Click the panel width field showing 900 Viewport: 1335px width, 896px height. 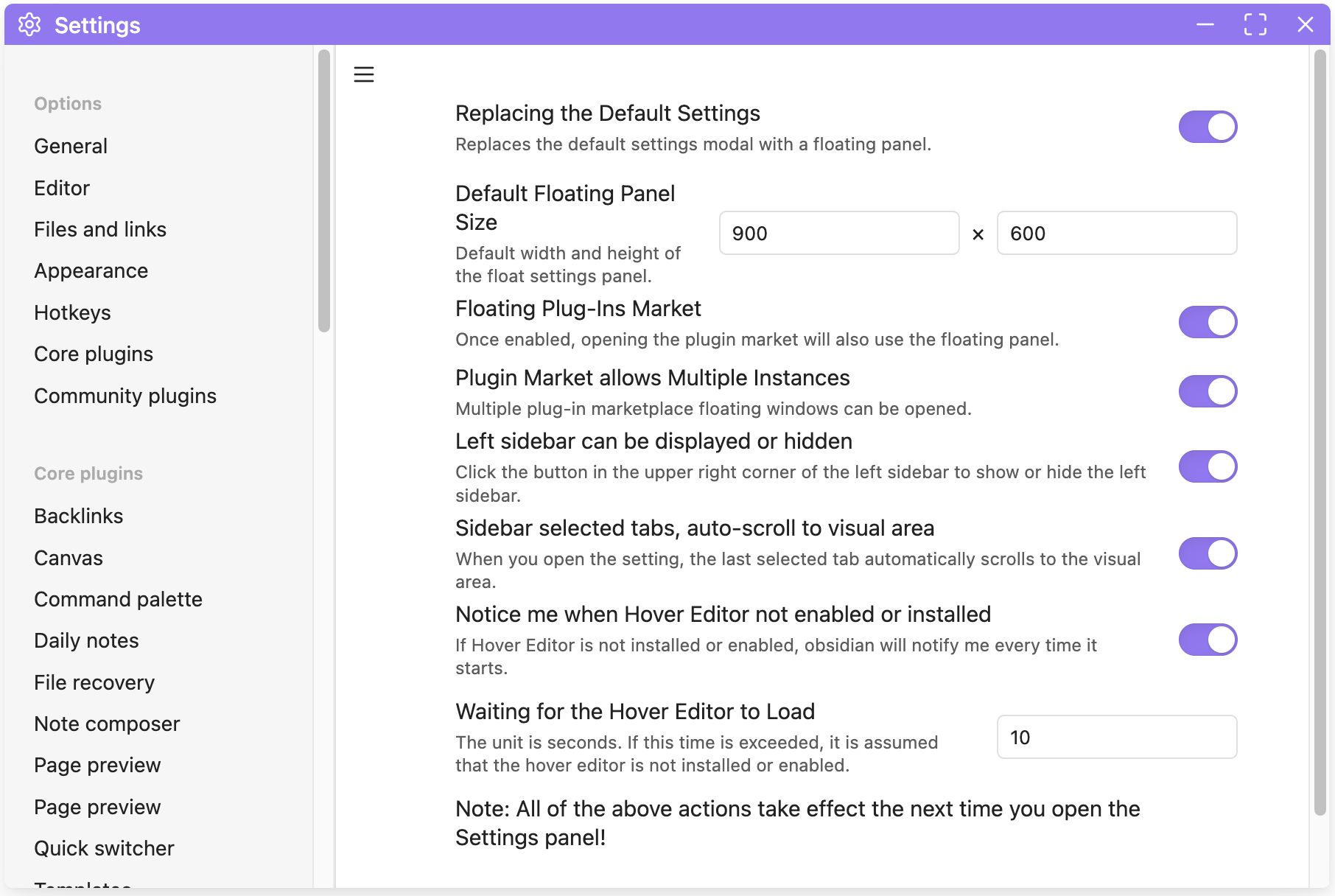838,233
